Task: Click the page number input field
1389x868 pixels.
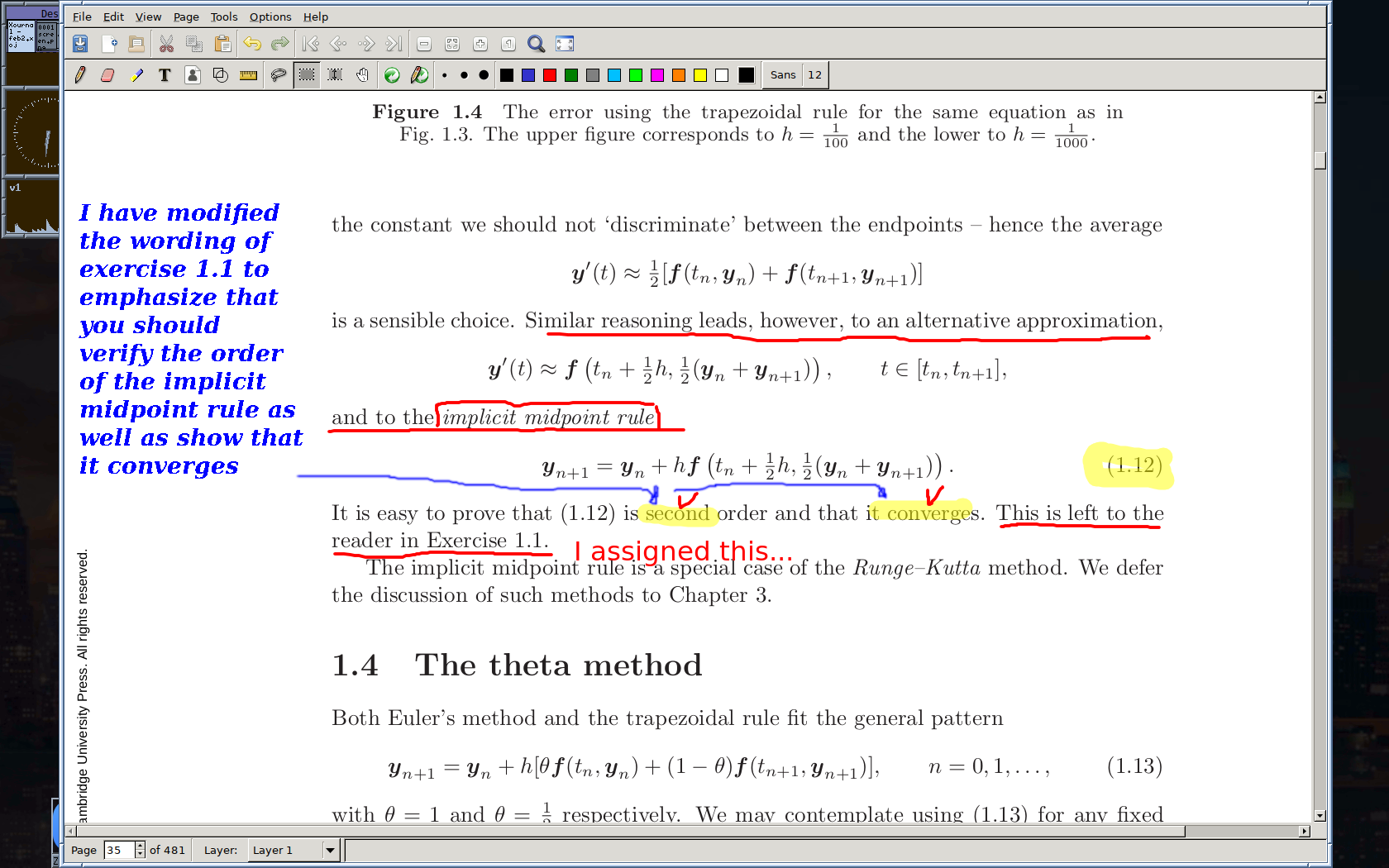Action: [118, 850]
